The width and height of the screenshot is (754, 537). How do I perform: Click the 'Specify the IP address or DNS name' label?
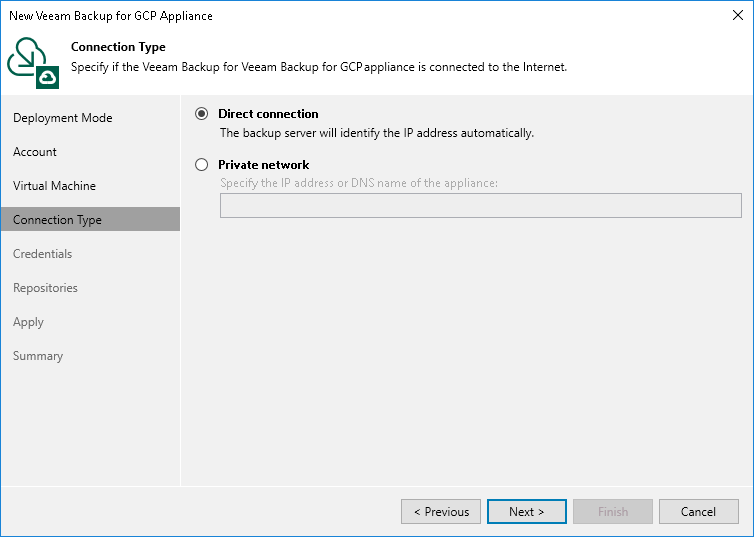point(359,183)
